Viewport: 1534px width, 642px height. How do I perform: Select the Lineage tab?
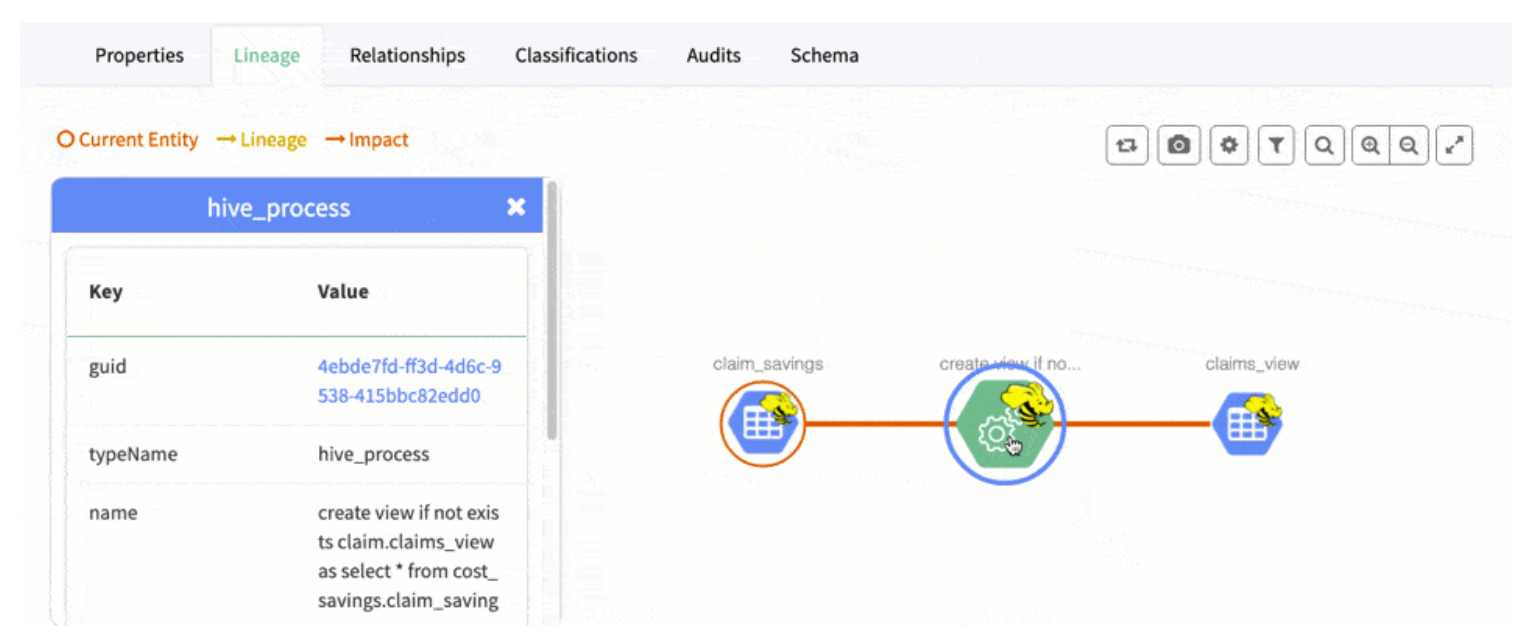[266, 56]
